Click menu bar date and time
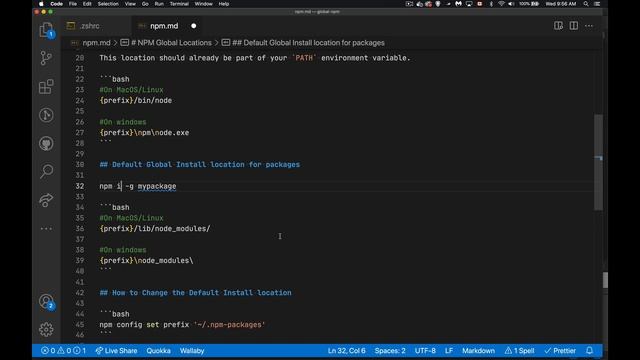This screenshot has width=640, height=360. point(561,4)
